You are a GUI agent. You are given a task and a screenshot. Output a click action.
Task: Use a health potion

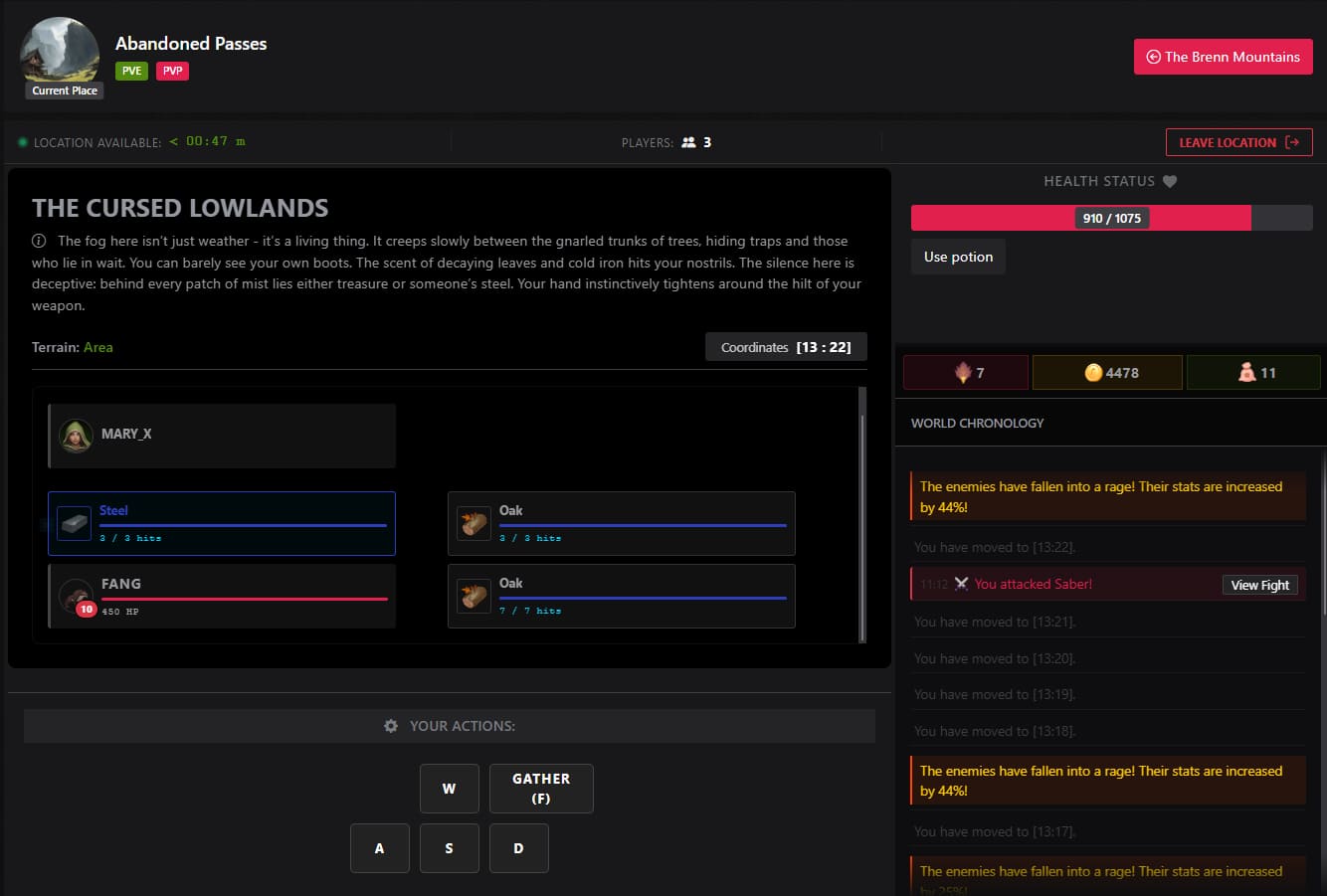pyautogui.click(x=958, y=257)
